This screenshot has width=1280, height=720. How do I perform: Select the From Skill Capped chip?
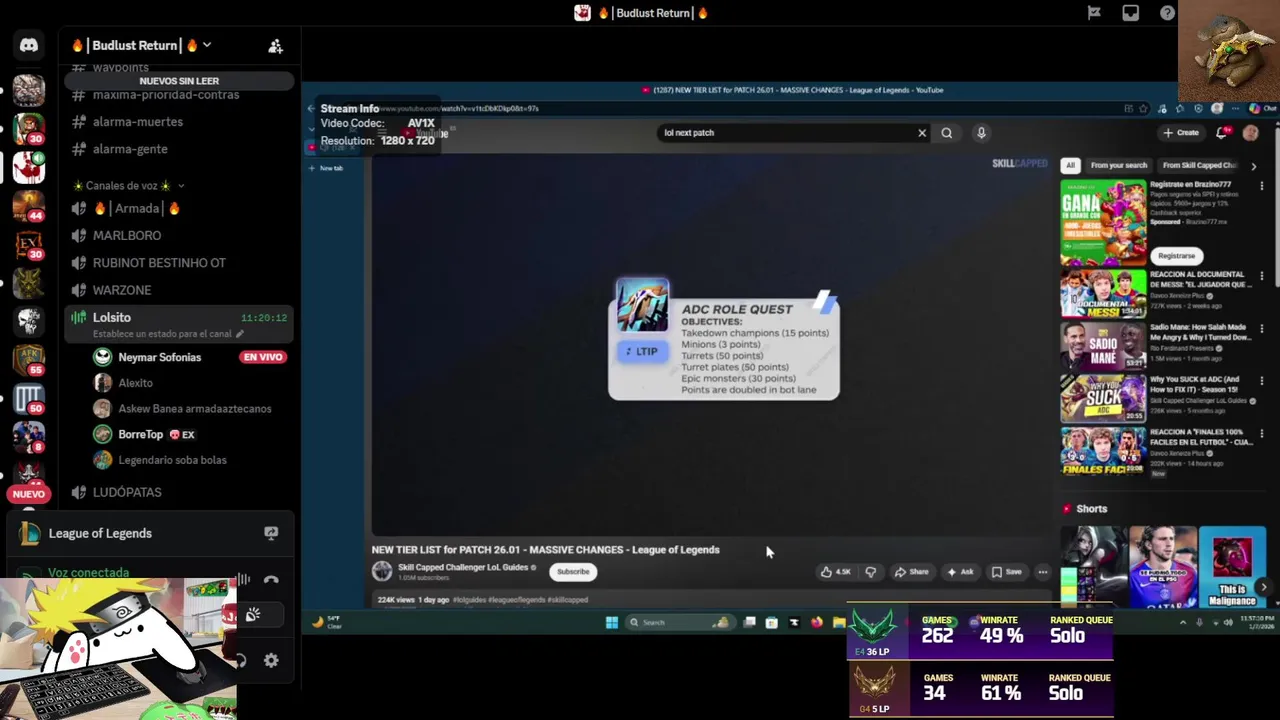point(1199,165)
